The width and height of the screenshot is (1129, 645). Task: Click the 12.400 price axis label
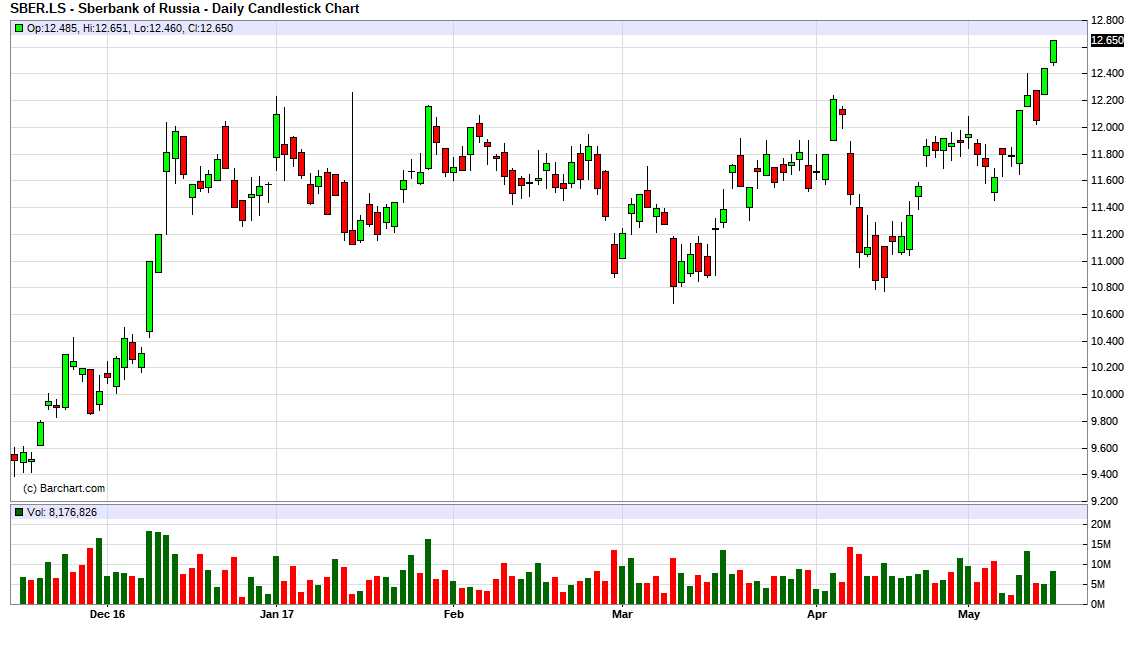click(x=1107, y=73)
